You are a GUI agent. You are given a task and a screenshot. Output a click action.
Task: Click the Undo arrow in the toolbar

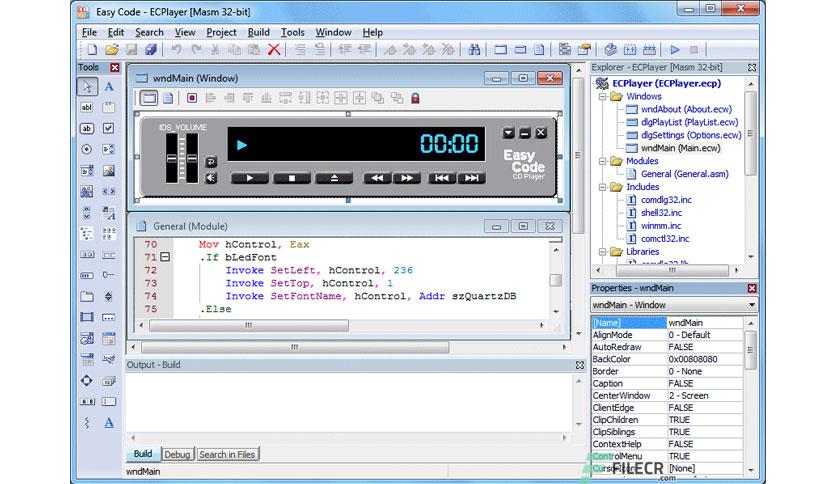(176, 50)
